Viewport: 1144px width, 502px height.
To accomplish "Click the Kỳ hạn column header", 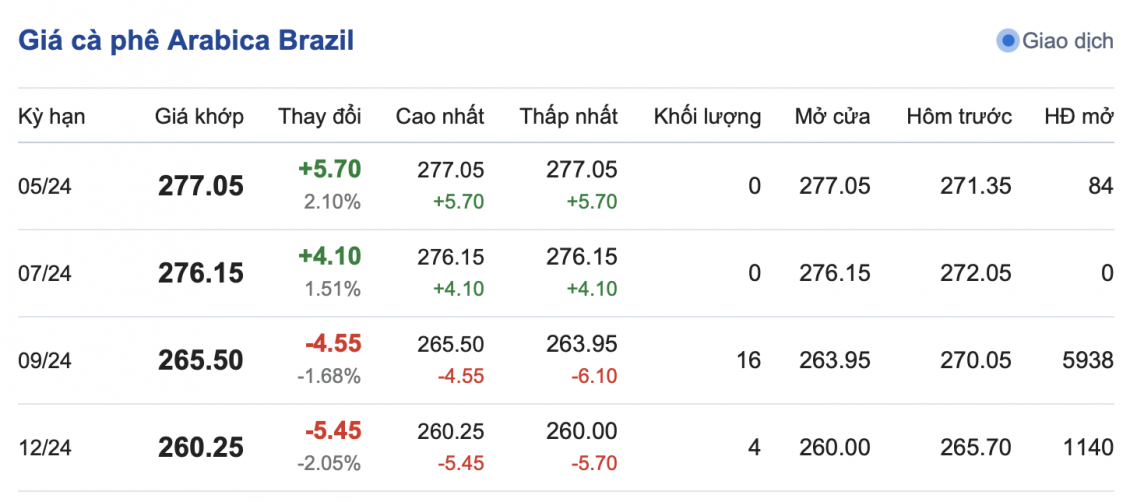I will click(52, 116).
